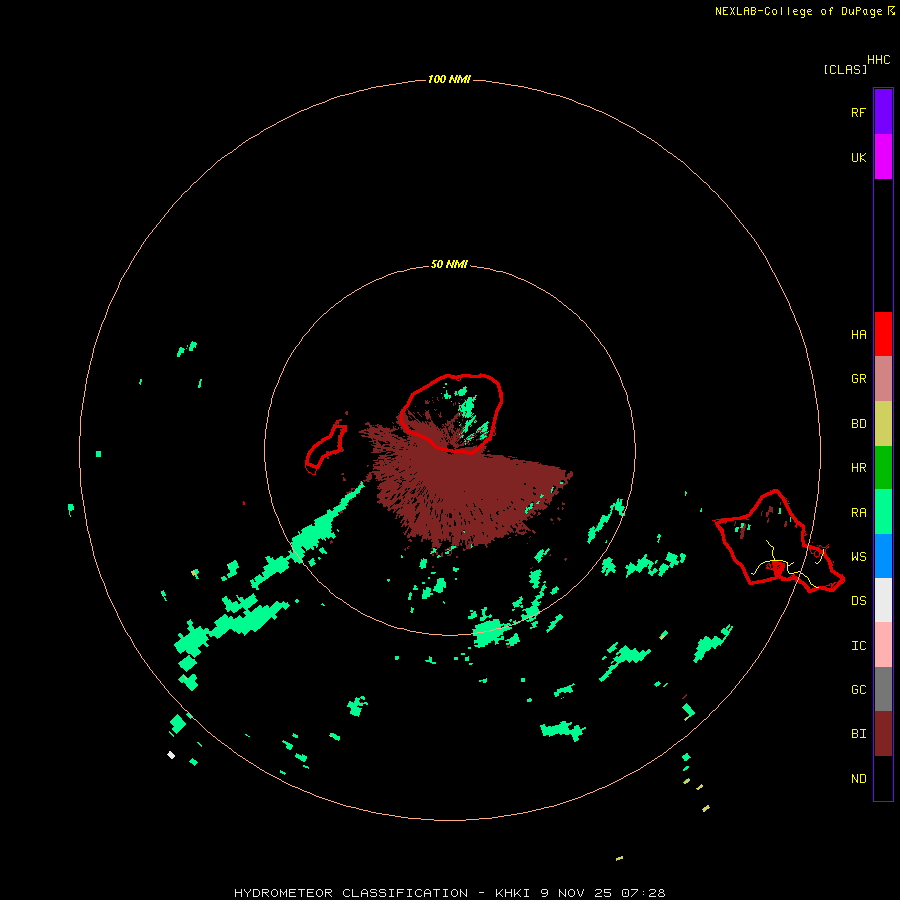Click the WS blue legend swatch
Image resolution: width=900 pixels, height=900 pixels.
883,556
